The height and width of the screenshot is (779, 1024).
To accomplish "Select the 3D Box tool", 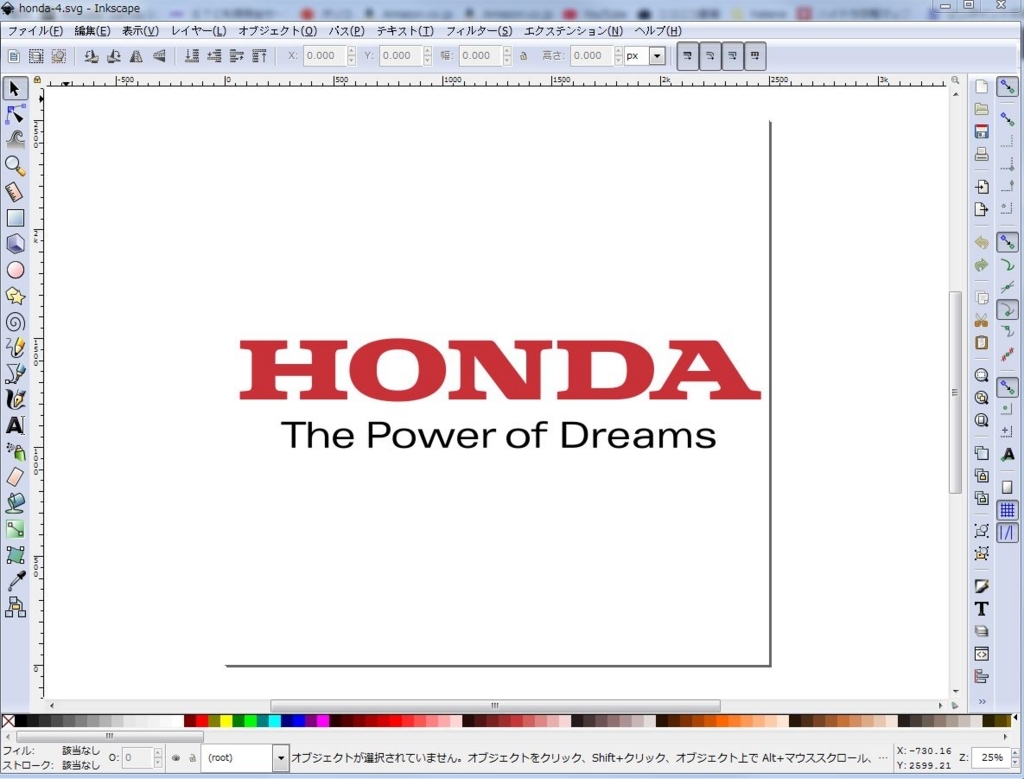I will pyautogui.click(x=15, y=244).
